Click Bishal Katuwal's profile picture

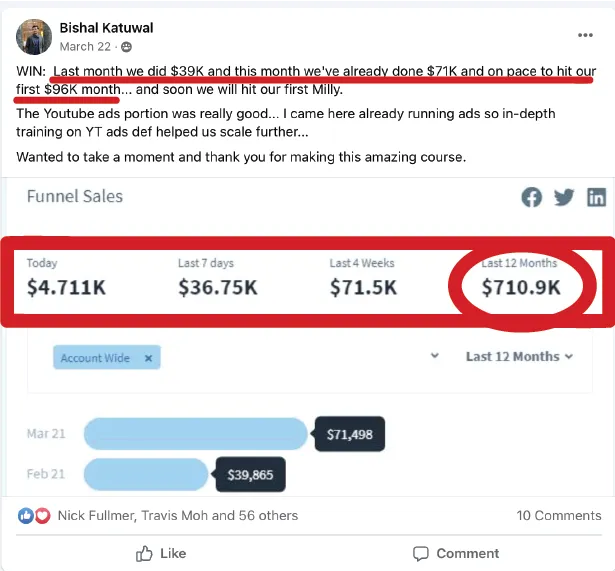pyautogui.click(x=34, y=36)
